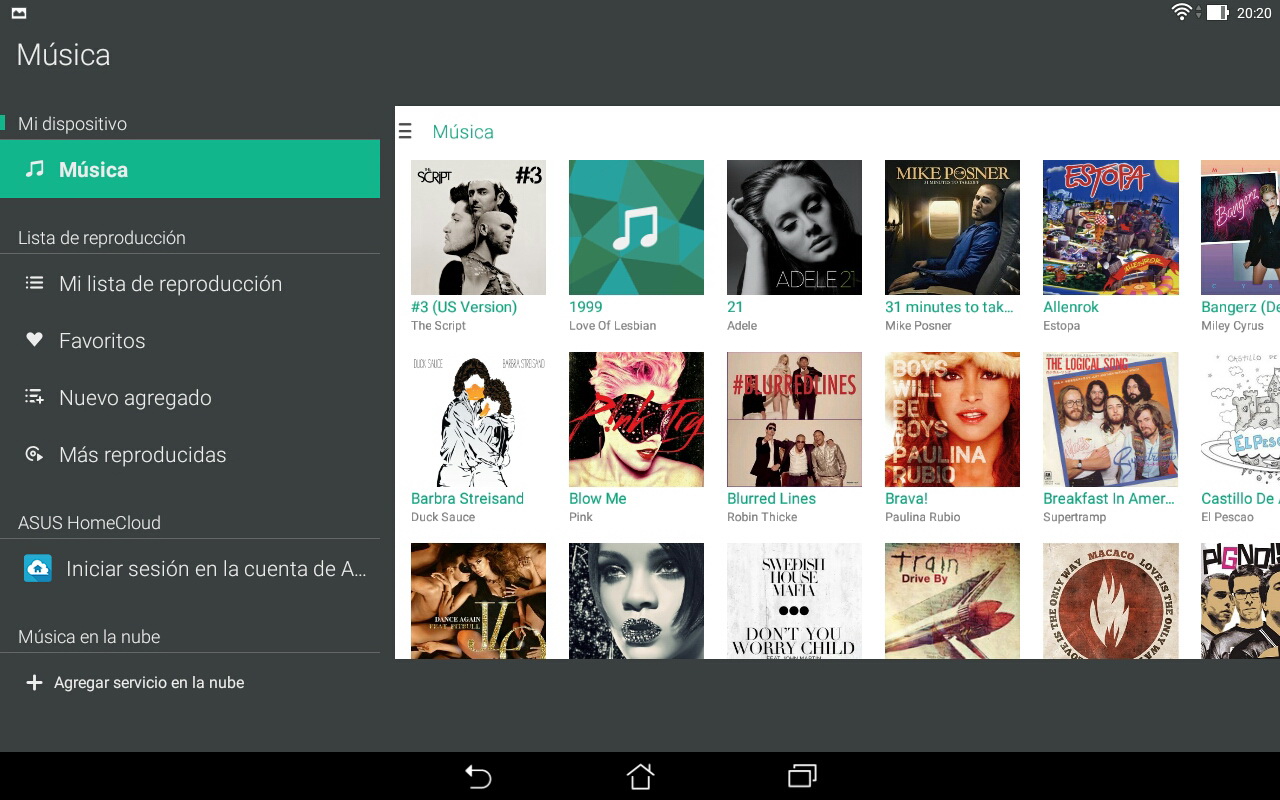Select the Blurred Lines album cover
The height and width of the screenshot is (800, 1280).
click(794, 419)
